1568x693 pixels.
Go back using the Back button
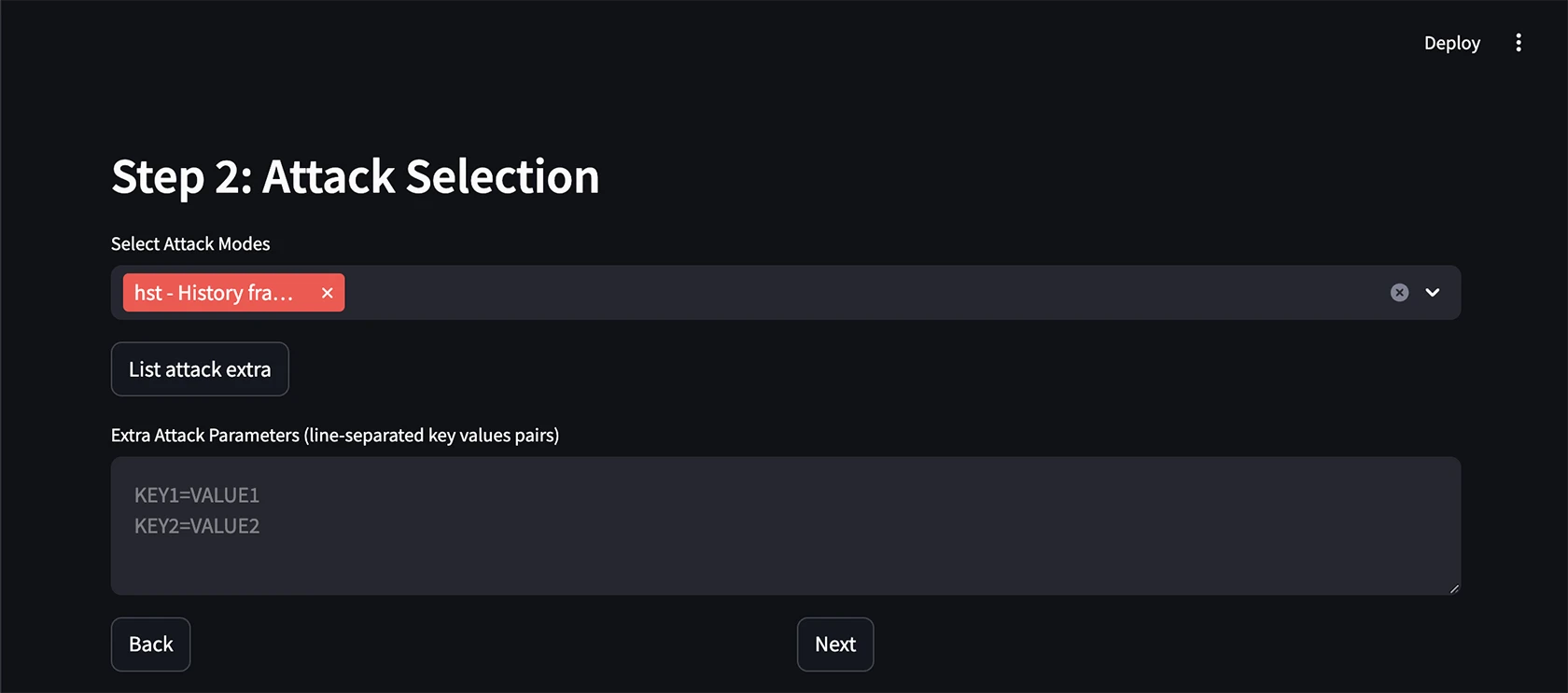150,644
